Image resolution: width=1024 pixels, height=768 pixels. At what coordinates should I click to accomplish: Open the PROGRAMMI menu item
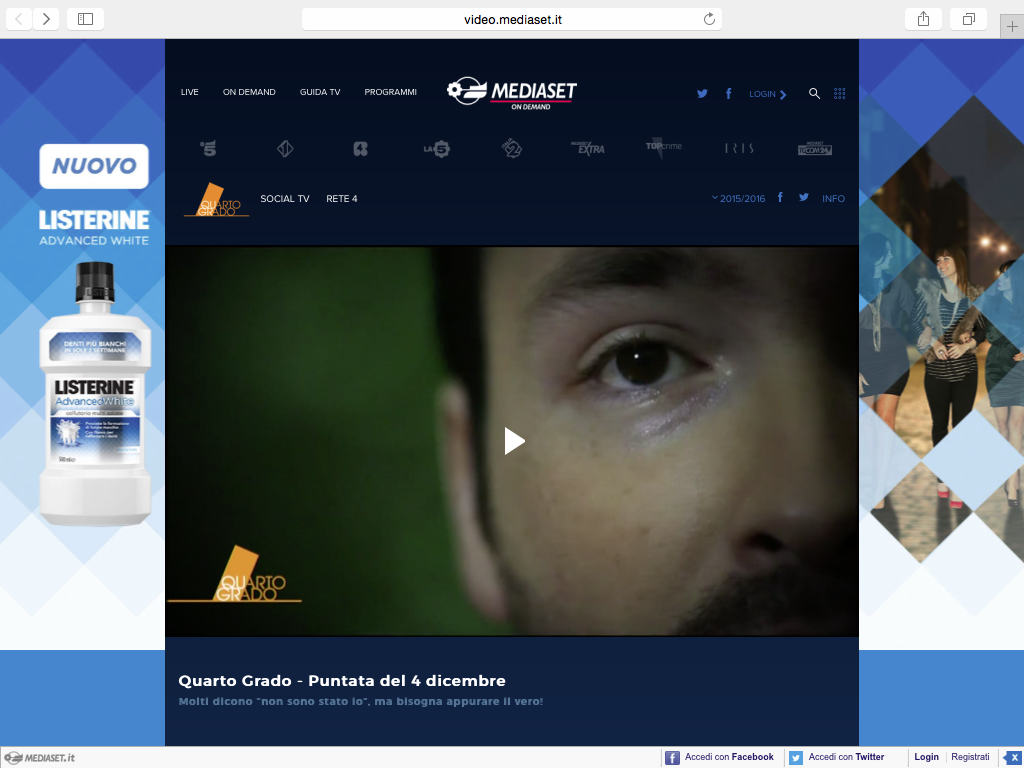coord(390,92)
